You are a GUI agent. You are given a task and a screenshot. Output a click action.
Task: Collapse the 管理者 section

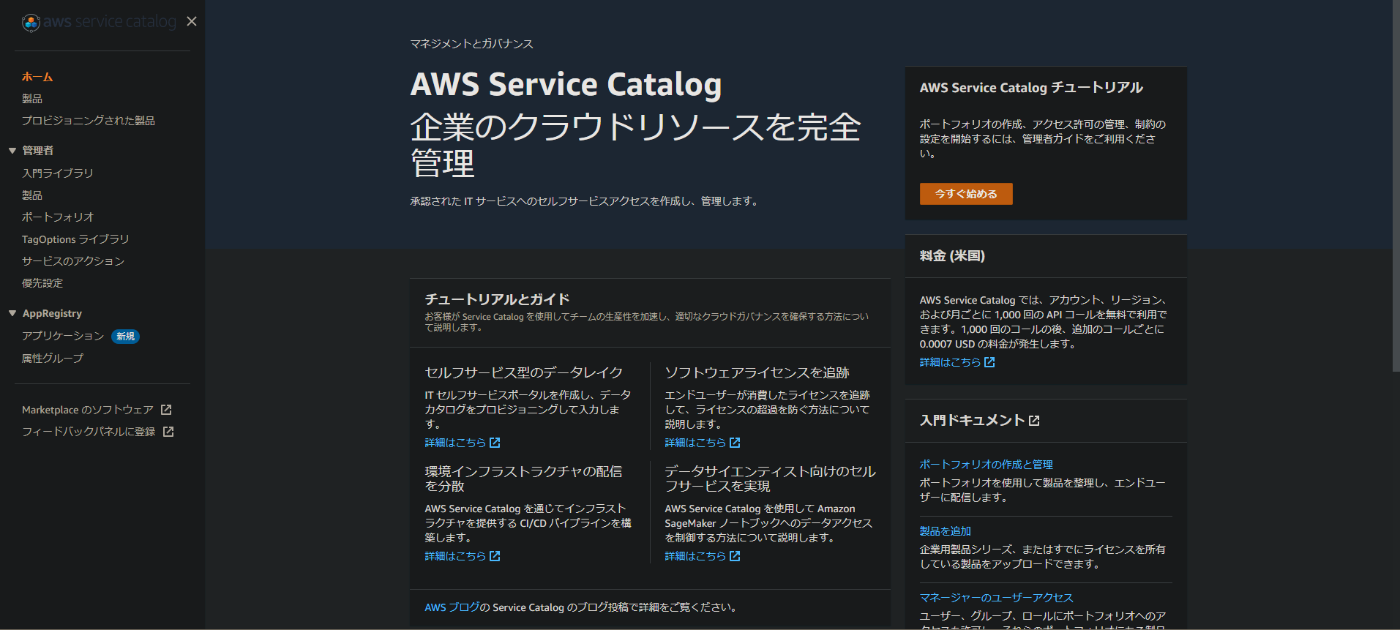click(12, 151)
